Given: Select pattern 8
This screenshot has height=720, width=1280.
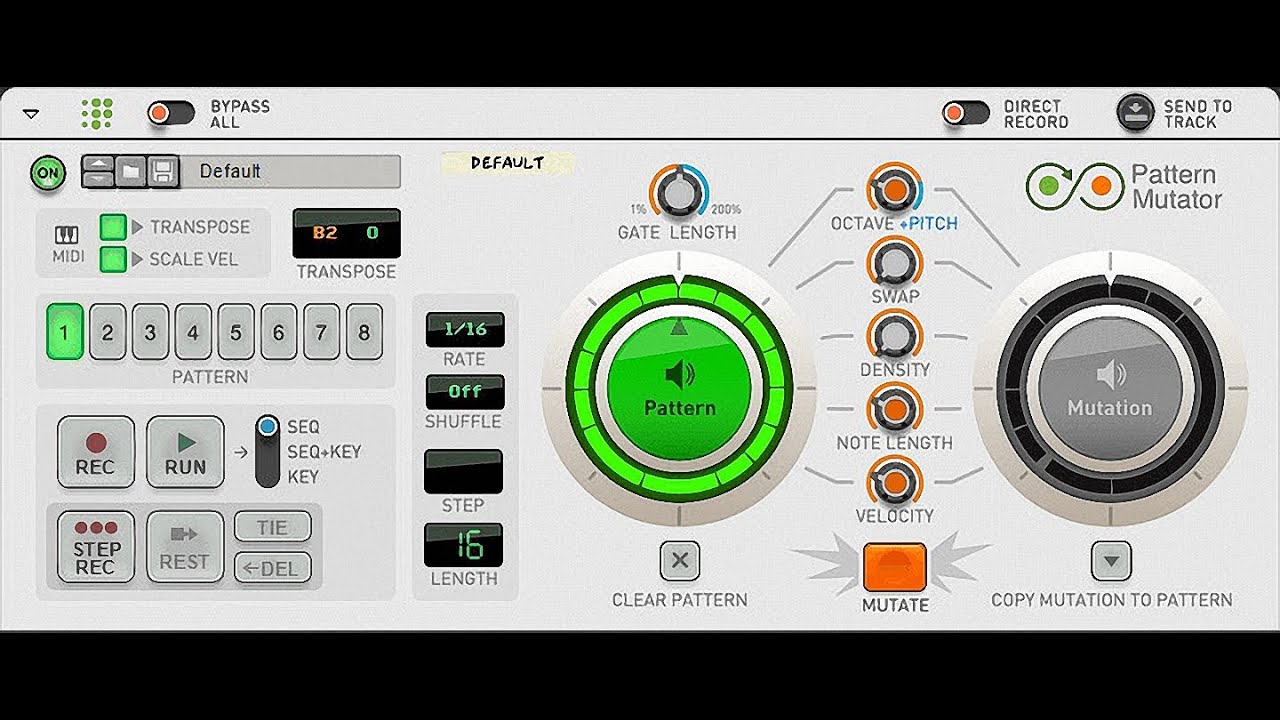Looking at the screenshot, I should (x=364, y=332).
